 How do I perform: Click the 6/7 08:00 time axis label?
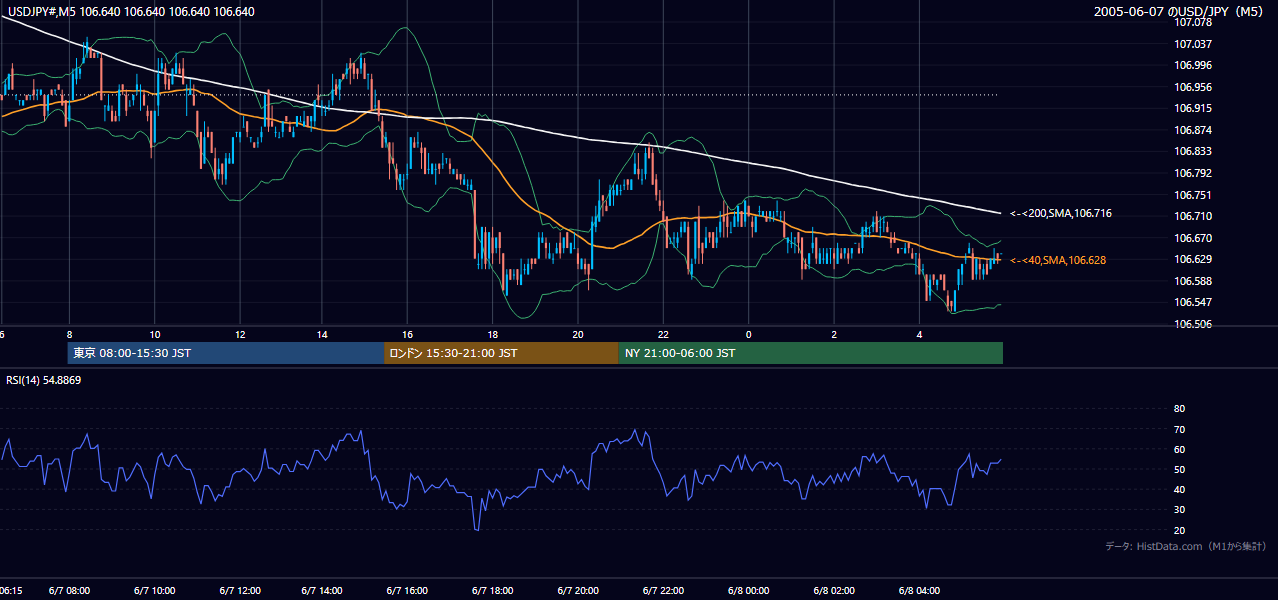click(x=69, y=590)
